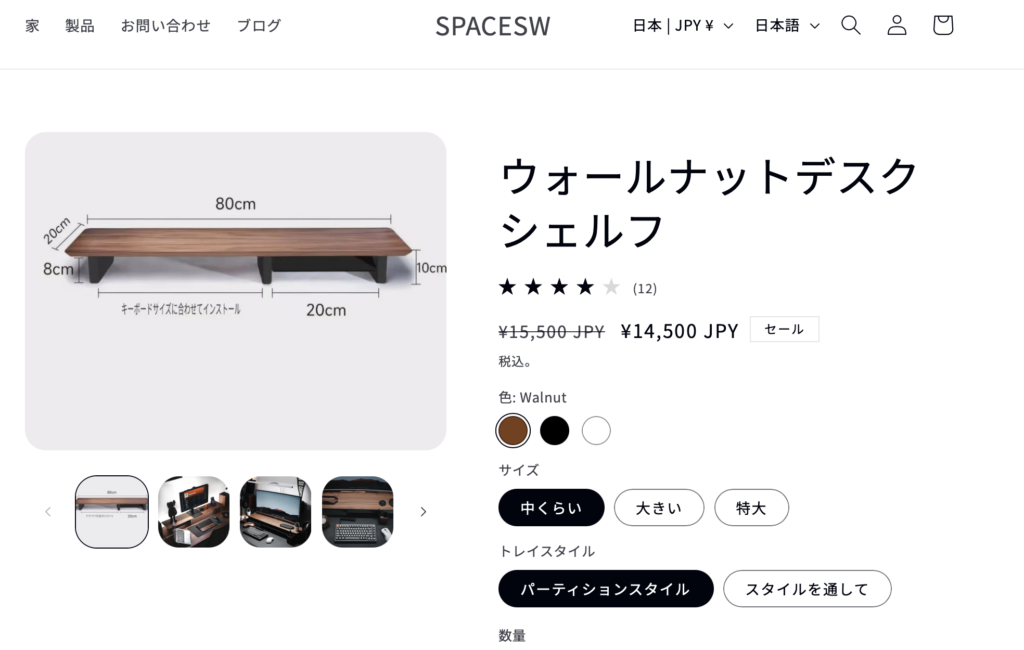
Task: View the keyboard close-up thumbnail
Action: click(357, 512)
